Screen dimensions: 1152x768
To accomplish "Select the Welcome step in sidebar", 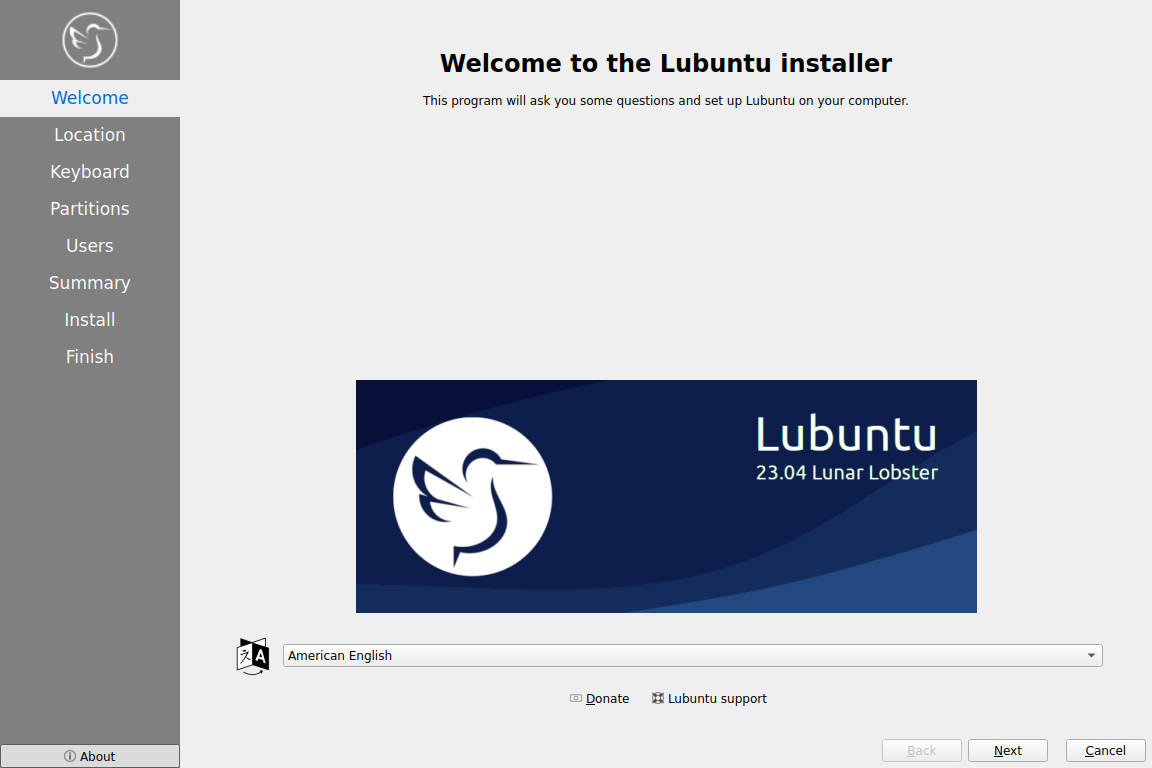I will [90, 98].
